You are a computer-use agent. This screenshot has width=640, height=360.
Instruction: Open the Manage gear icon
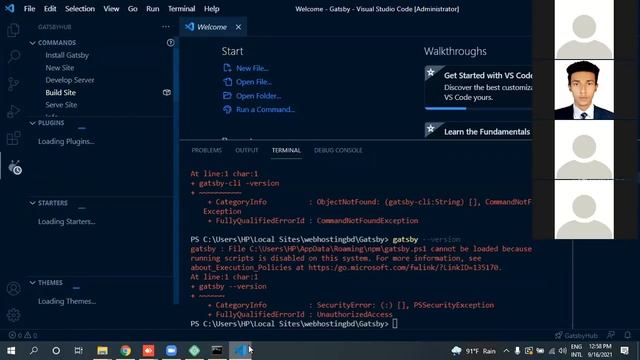[13, 315]
